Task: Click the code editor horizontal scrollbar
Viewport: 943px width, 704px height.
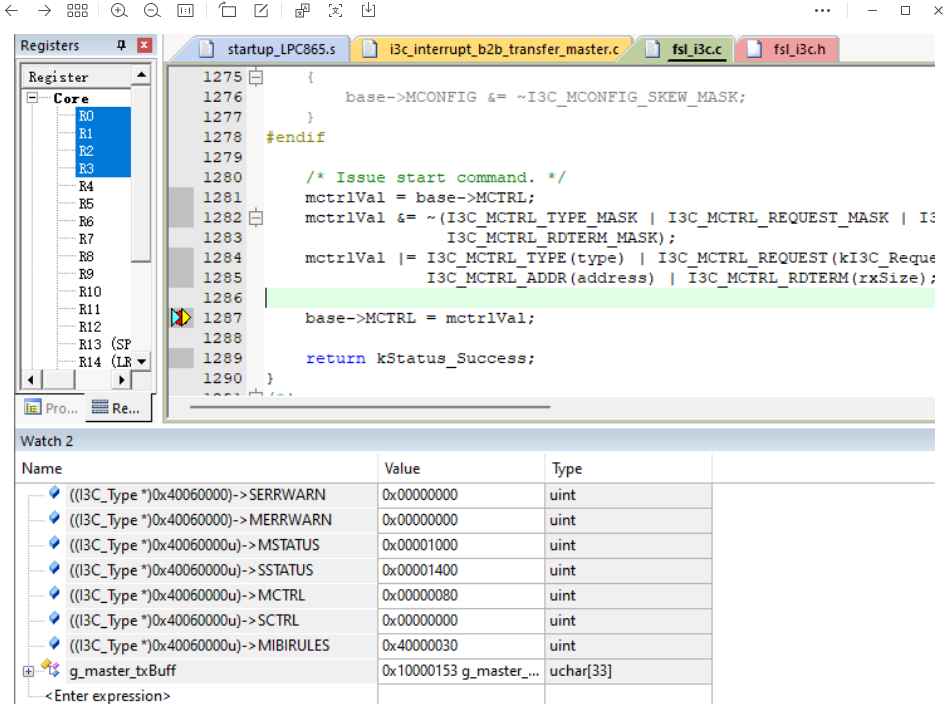Action: 370,407
